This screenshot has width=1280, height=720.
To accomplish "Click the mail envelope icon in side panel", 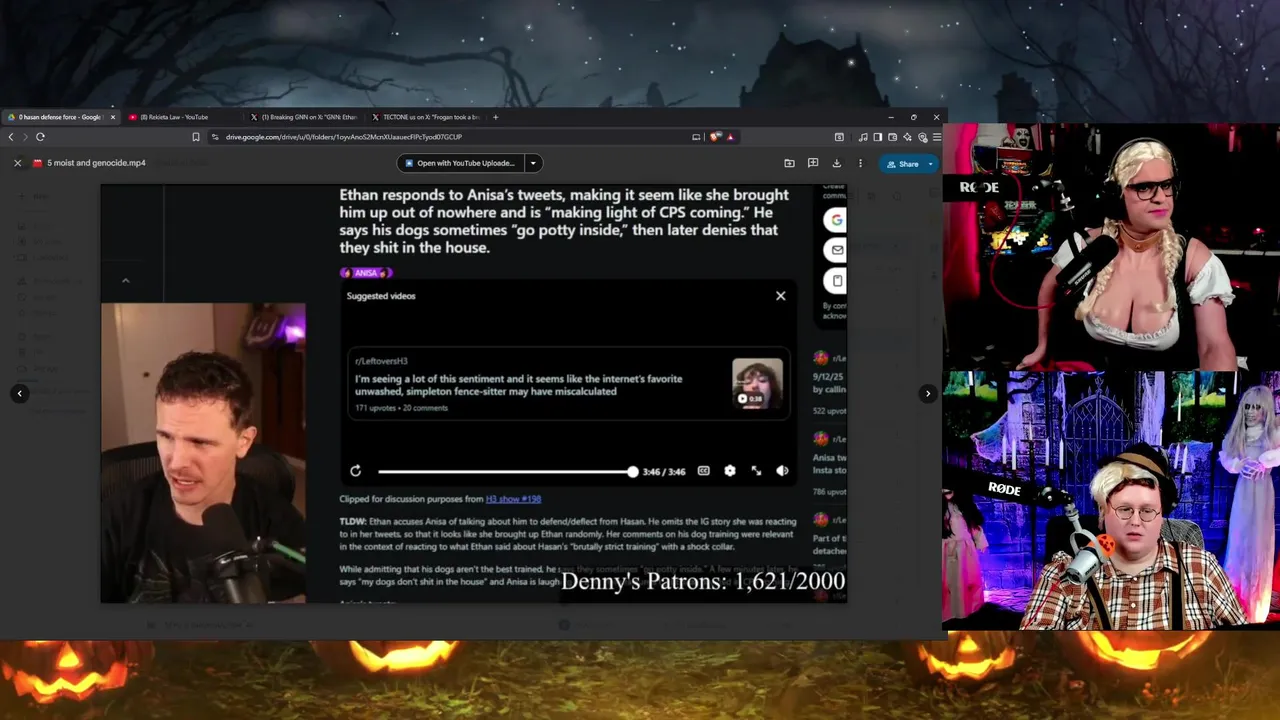I will pos(837,250).
